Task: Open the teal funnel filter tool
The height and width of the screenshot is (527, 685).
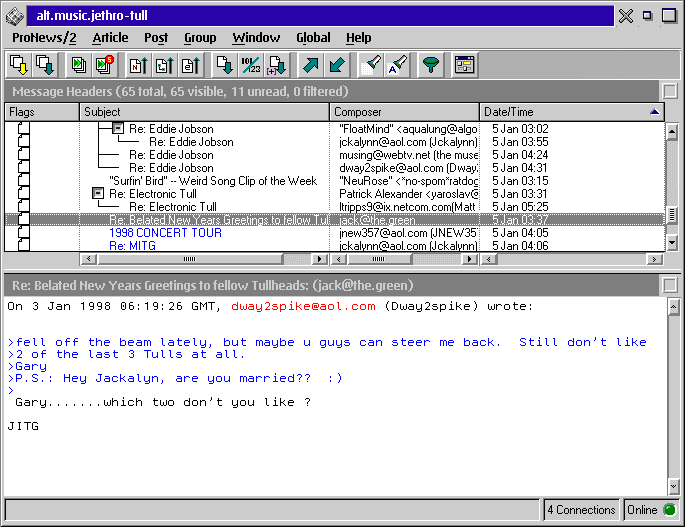Action: [x=431, y=65]
